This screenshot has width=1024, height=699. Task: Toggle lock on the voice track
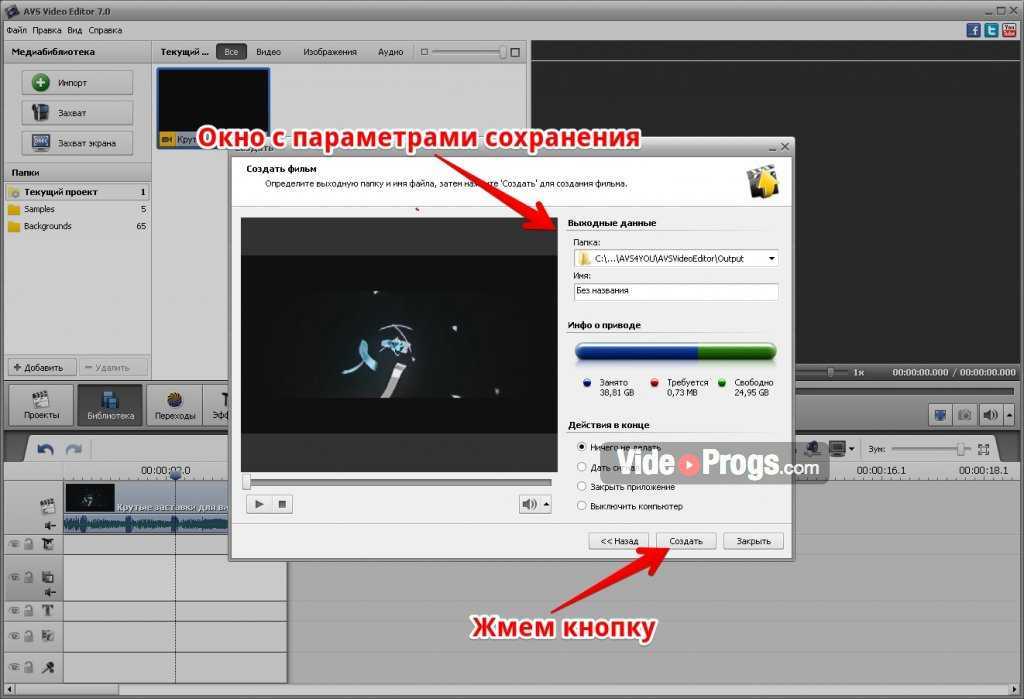tap(29, 667)
